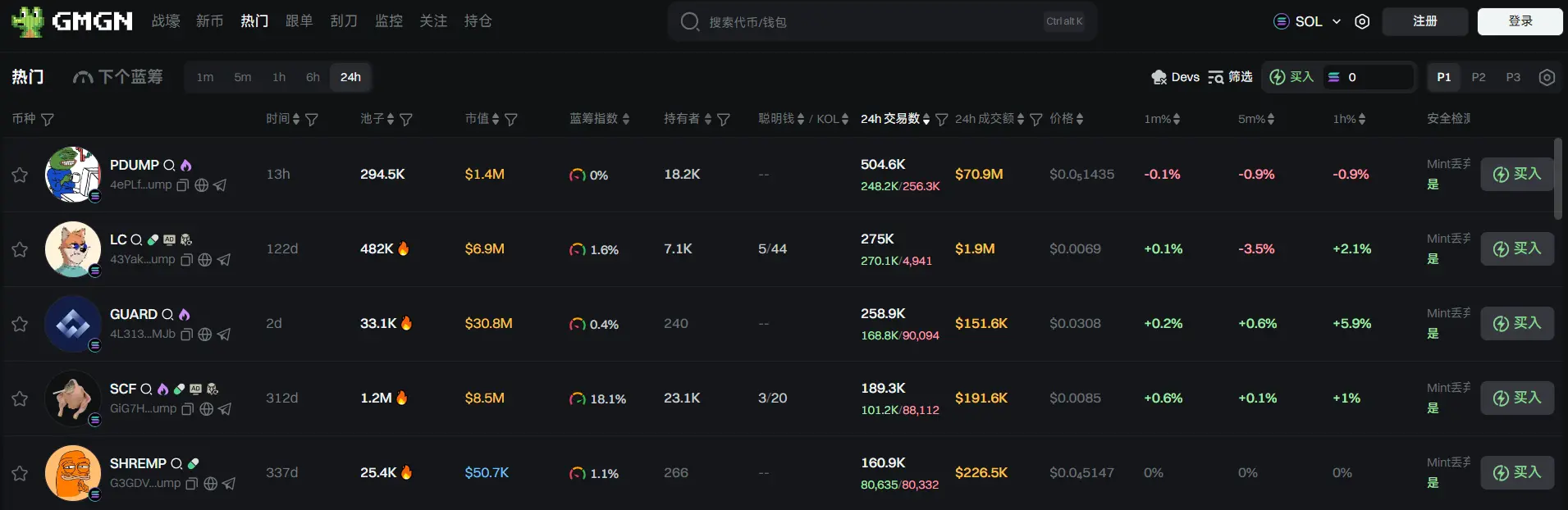Image resolution: width=1568 pixels, height=510 pixels.
Task: Open the 市值 column filter funnel
Action: click(511, 120)
